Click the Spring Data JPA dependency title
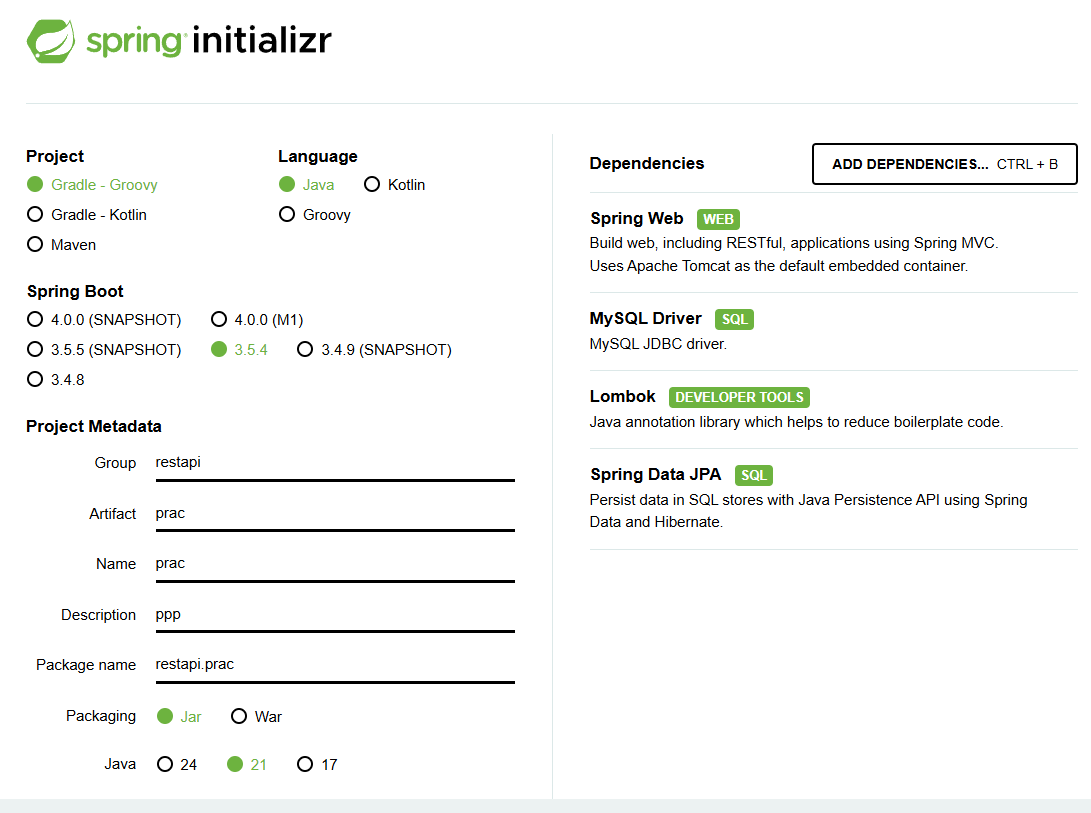The height and width of the screenshot is (813, 1091). click(x=655, y=474)
